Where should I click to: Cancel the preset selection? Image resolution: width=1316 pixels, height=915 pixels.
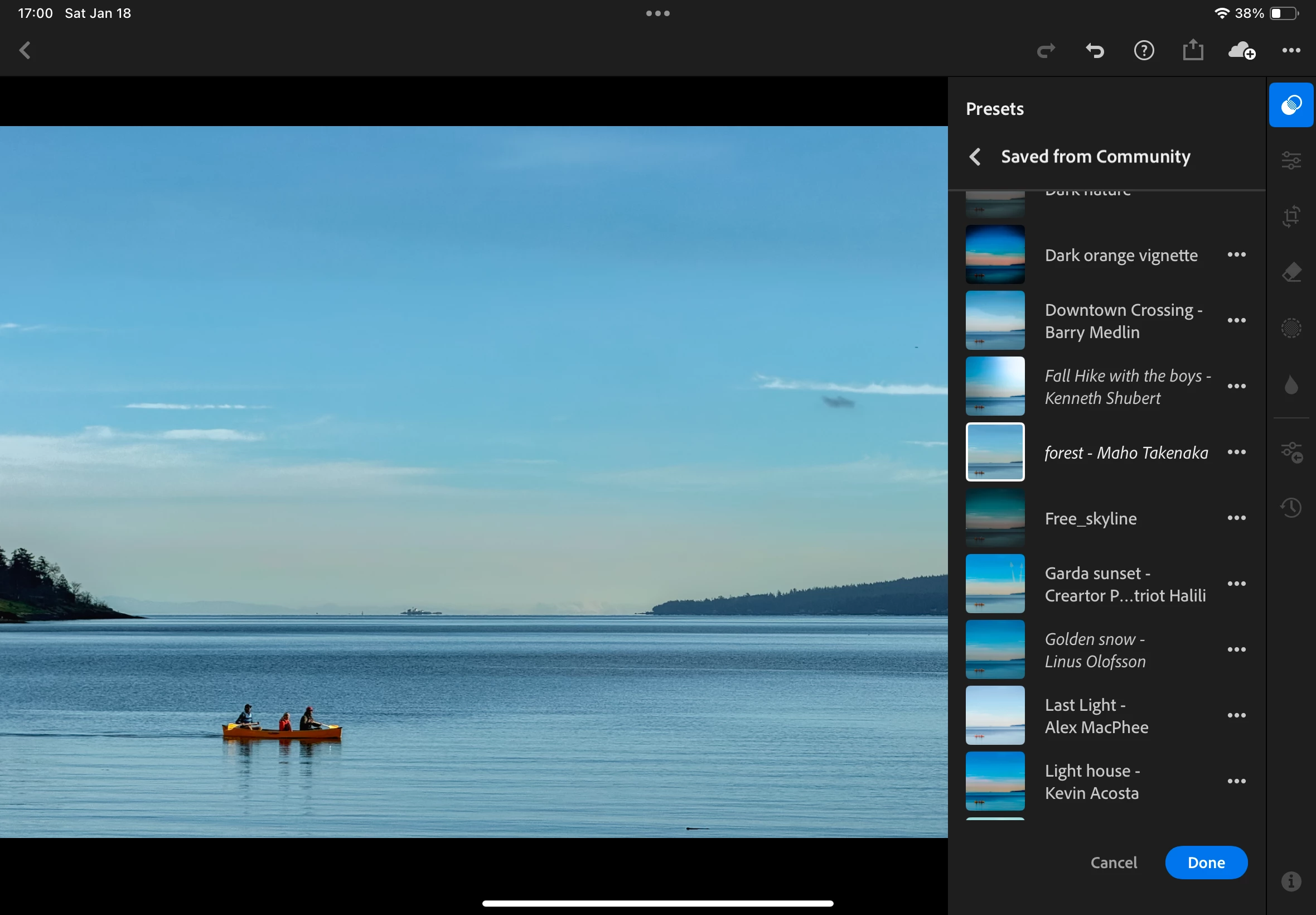coord(1113,862)
